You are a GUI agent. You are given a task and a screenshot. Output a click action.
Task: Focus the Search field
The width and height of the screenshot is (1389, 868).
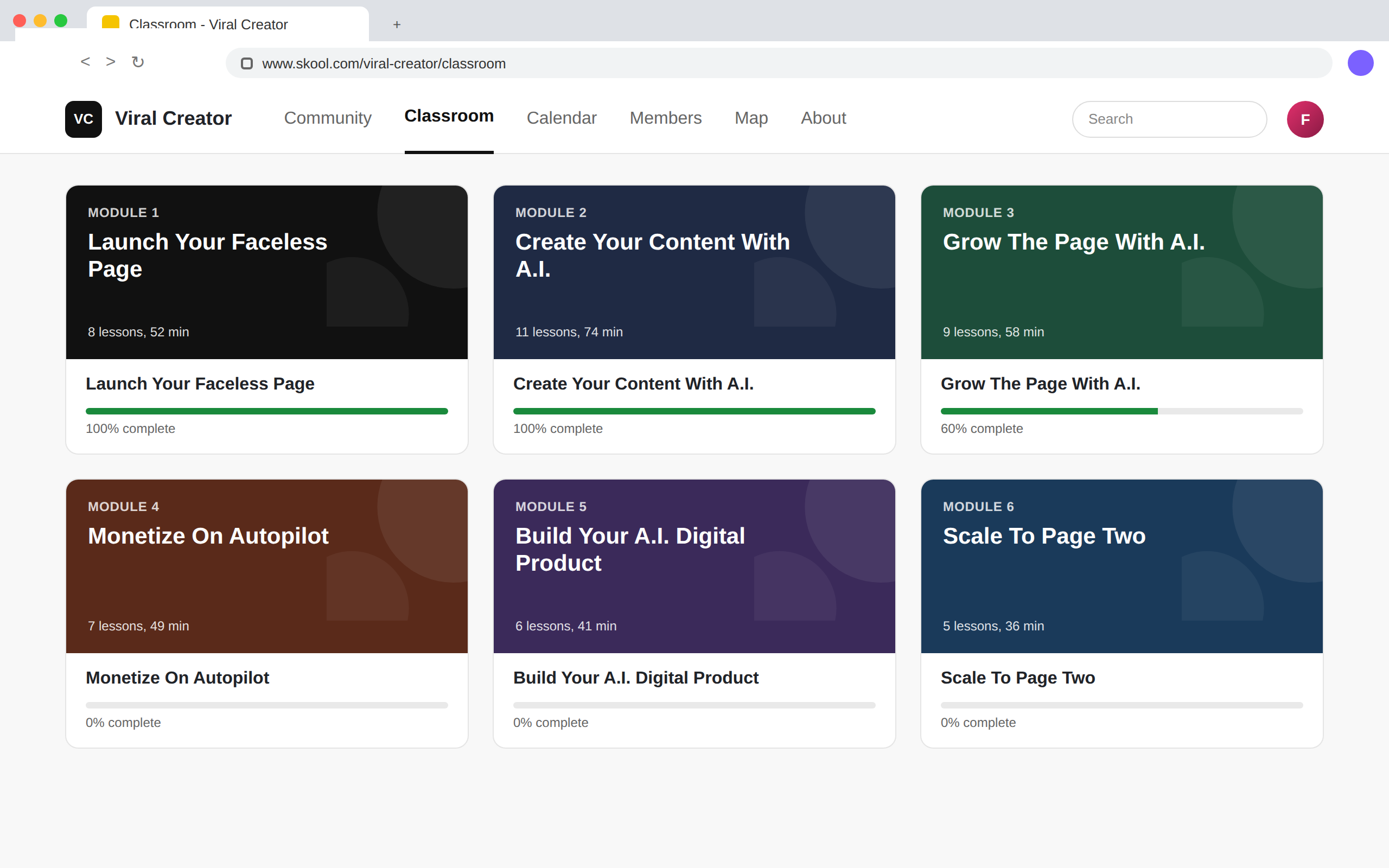pos(1169,119)
